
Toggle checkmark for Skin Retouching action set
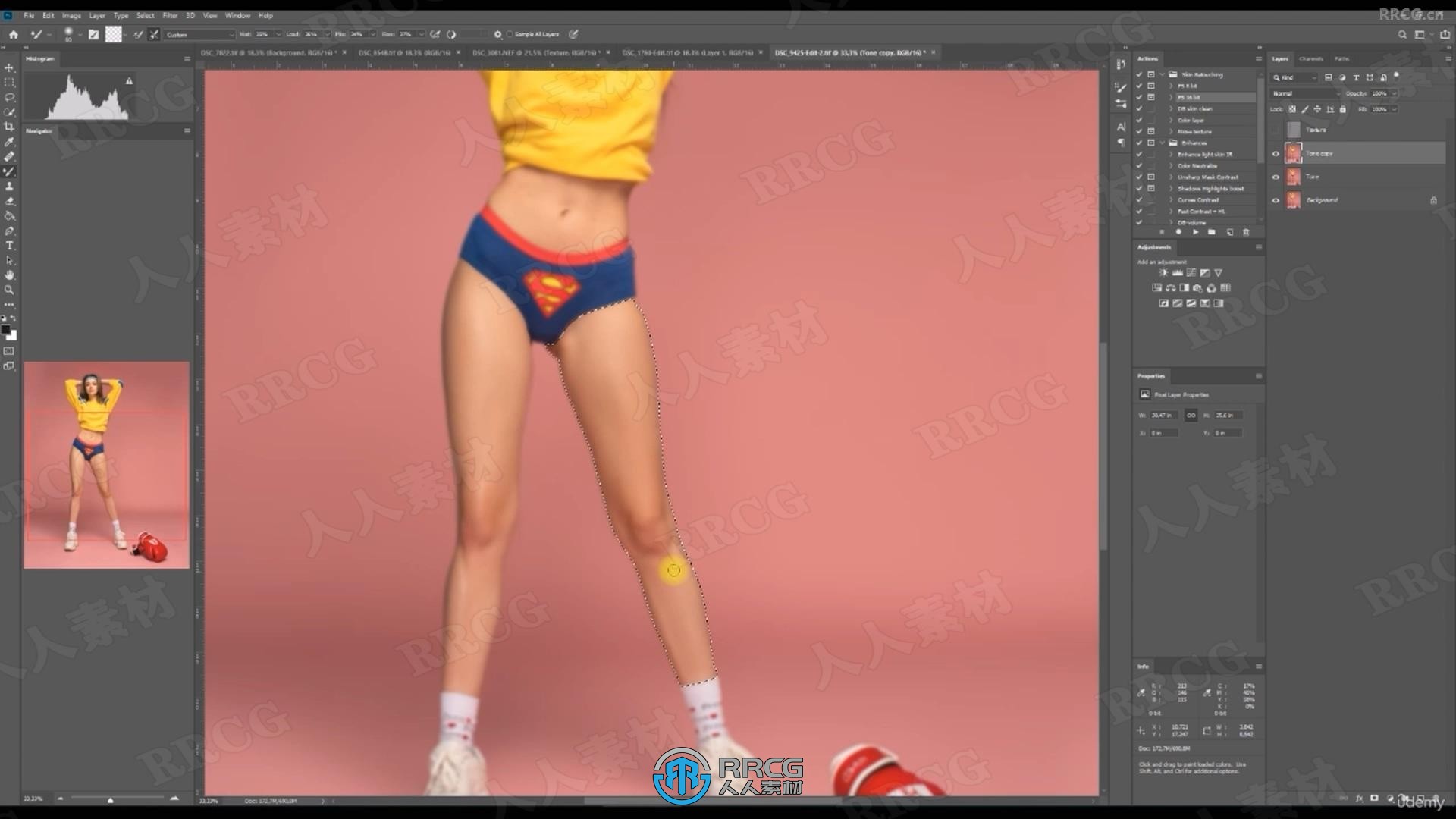tap(1139, 74)
